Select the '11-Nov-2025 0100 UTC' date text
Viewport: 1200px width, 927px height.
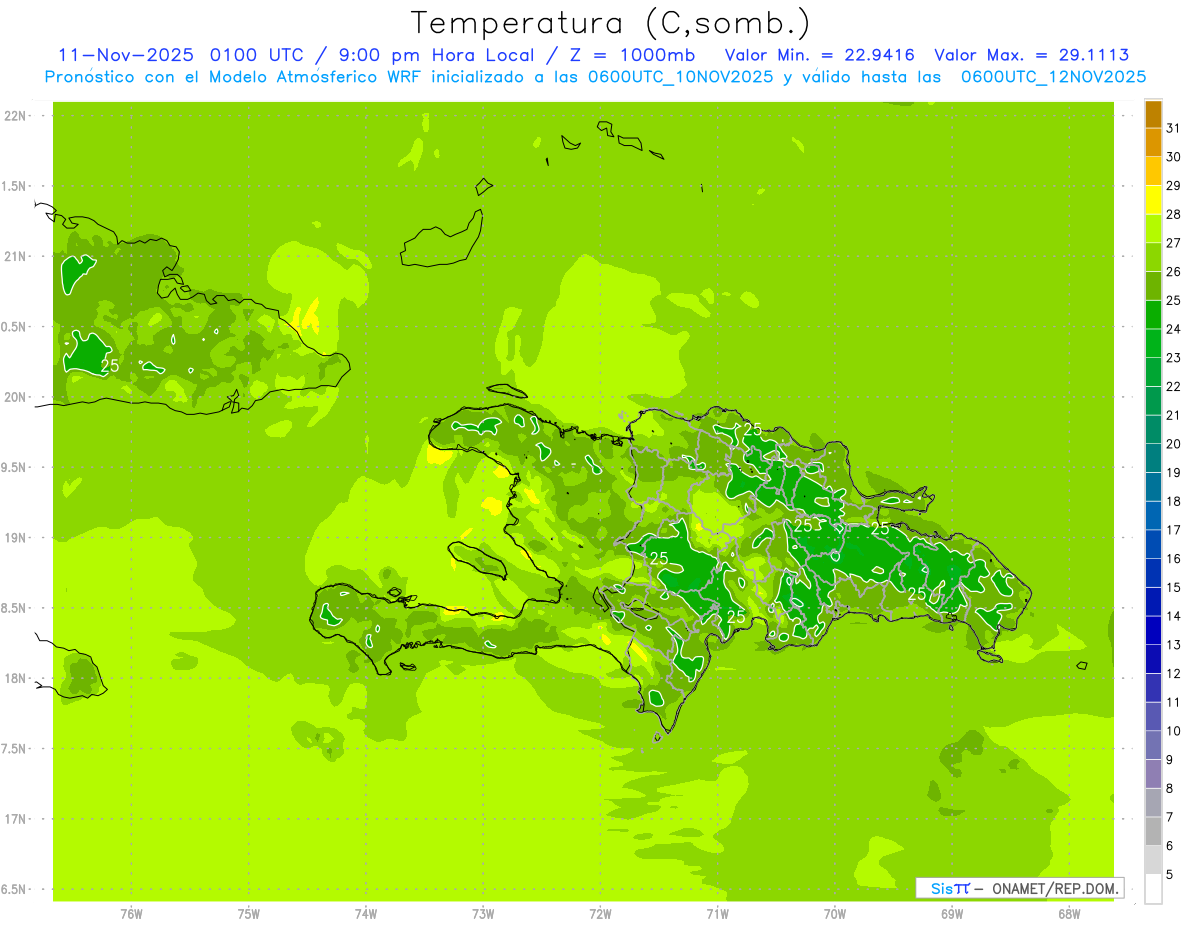pos(181,55)
